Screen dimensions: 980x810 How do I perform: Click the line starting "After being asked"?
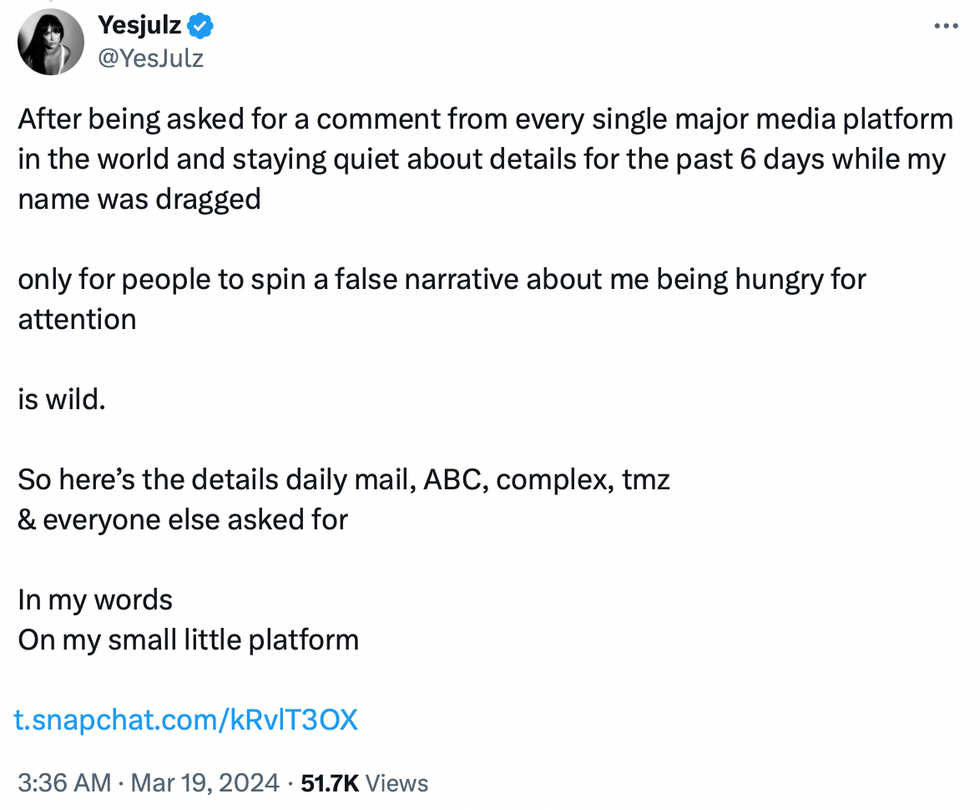[485, 120]
